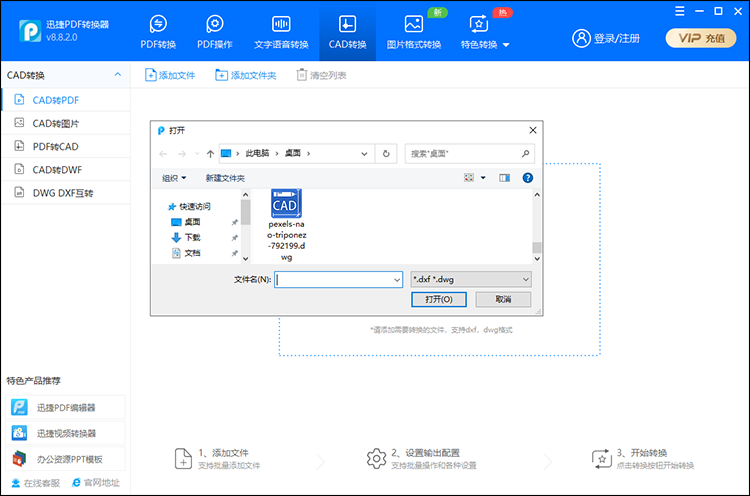Select 下载 in the navigation tree

[192, 237]
